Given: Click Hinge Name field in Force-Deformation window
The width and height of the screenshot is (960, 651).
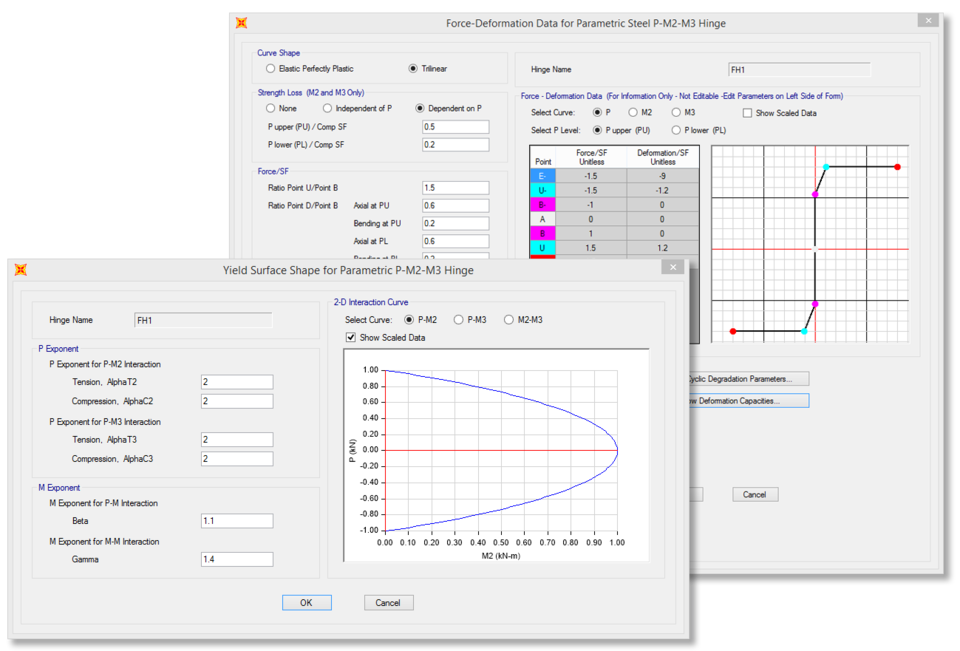Looking at the screenshot, I should coord(799,70).
